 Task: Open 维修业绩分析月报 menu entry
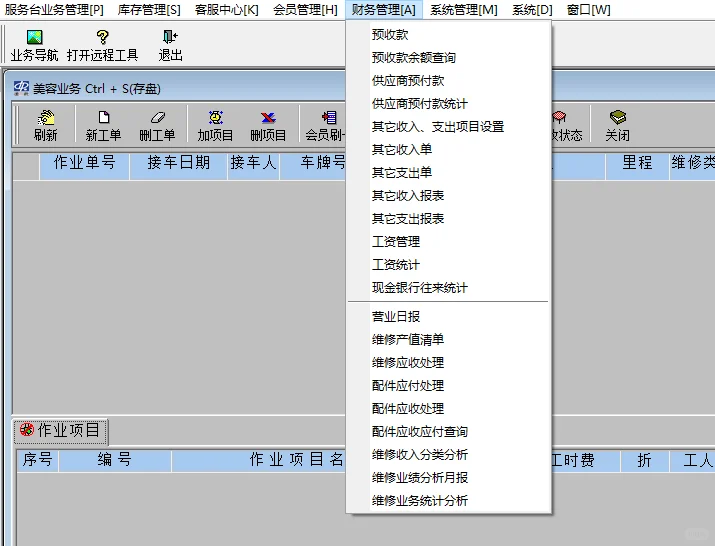[449, 478]
